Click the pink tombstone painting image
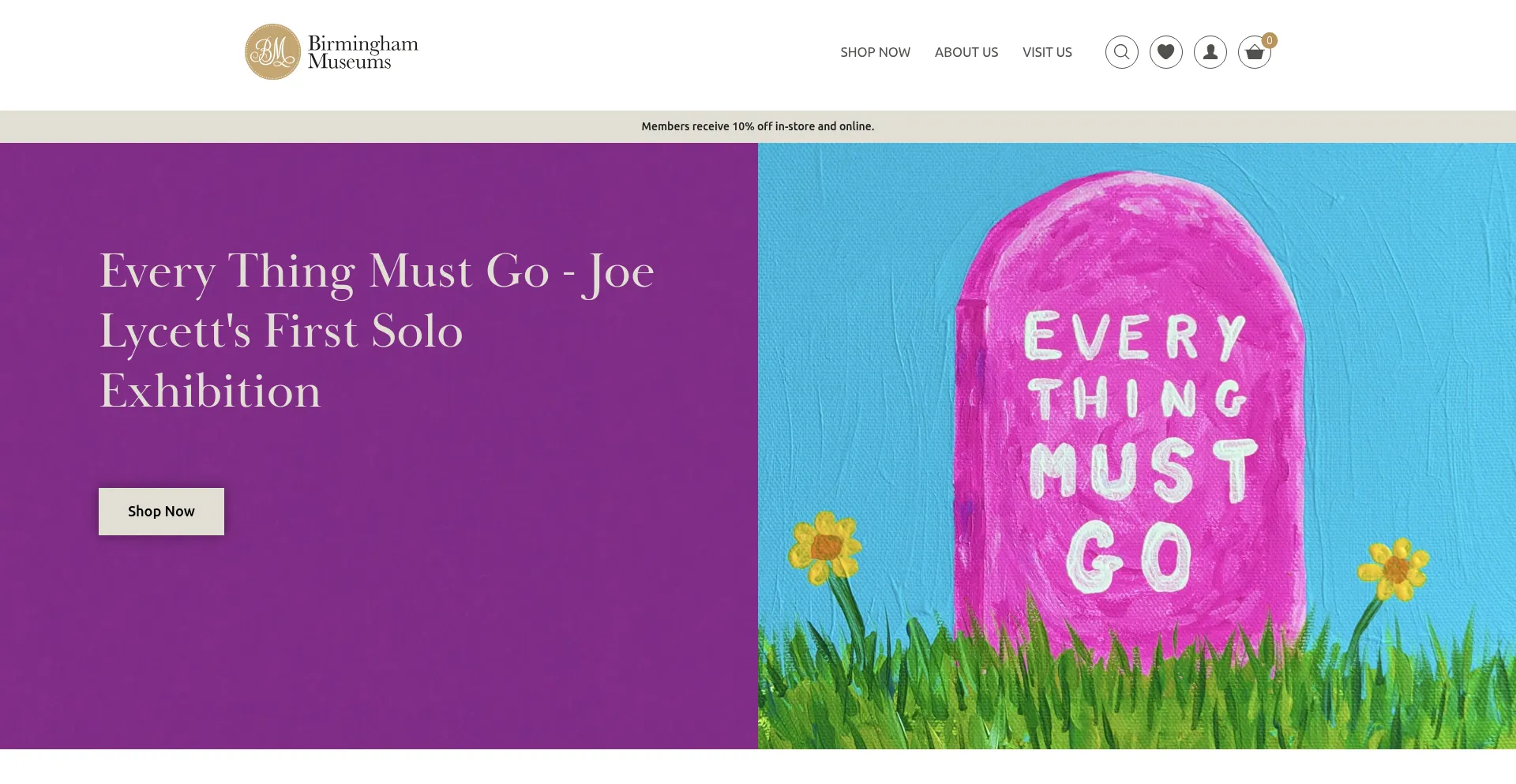The height and width of the screenshot is (784, 1516). [x=1137, y=446]
